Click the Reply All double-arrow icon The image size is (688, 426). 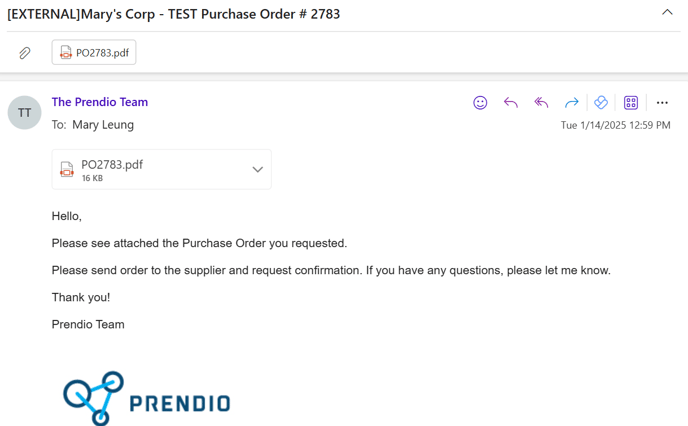click(541, 103)
